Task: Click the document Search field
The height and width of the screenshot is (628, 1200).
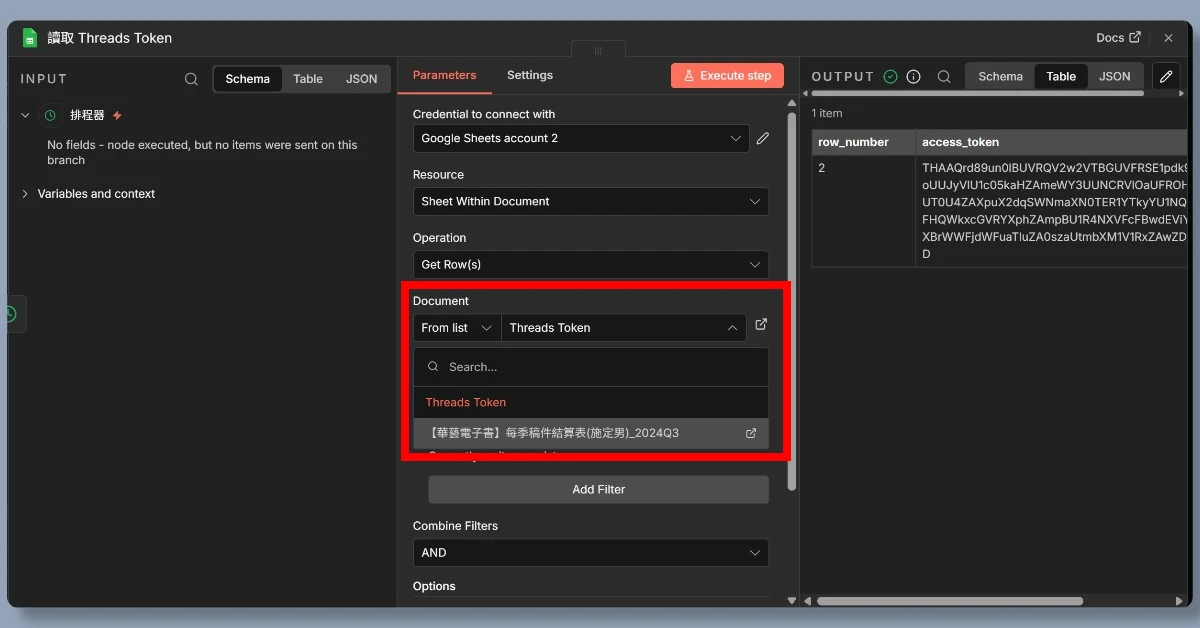Action: click(591, 367)
